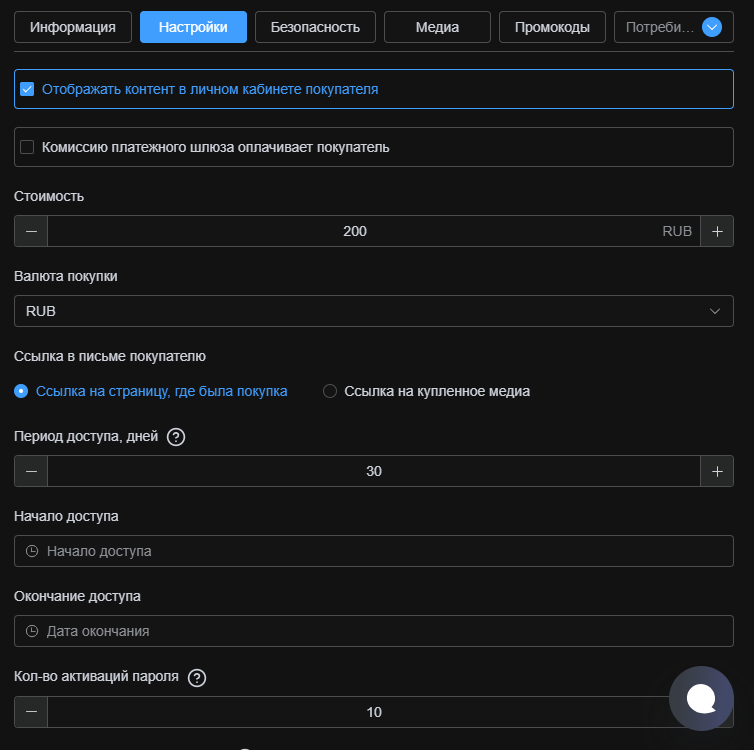
Task: Click the activations field showing 10
Action: tap(374, 712)
